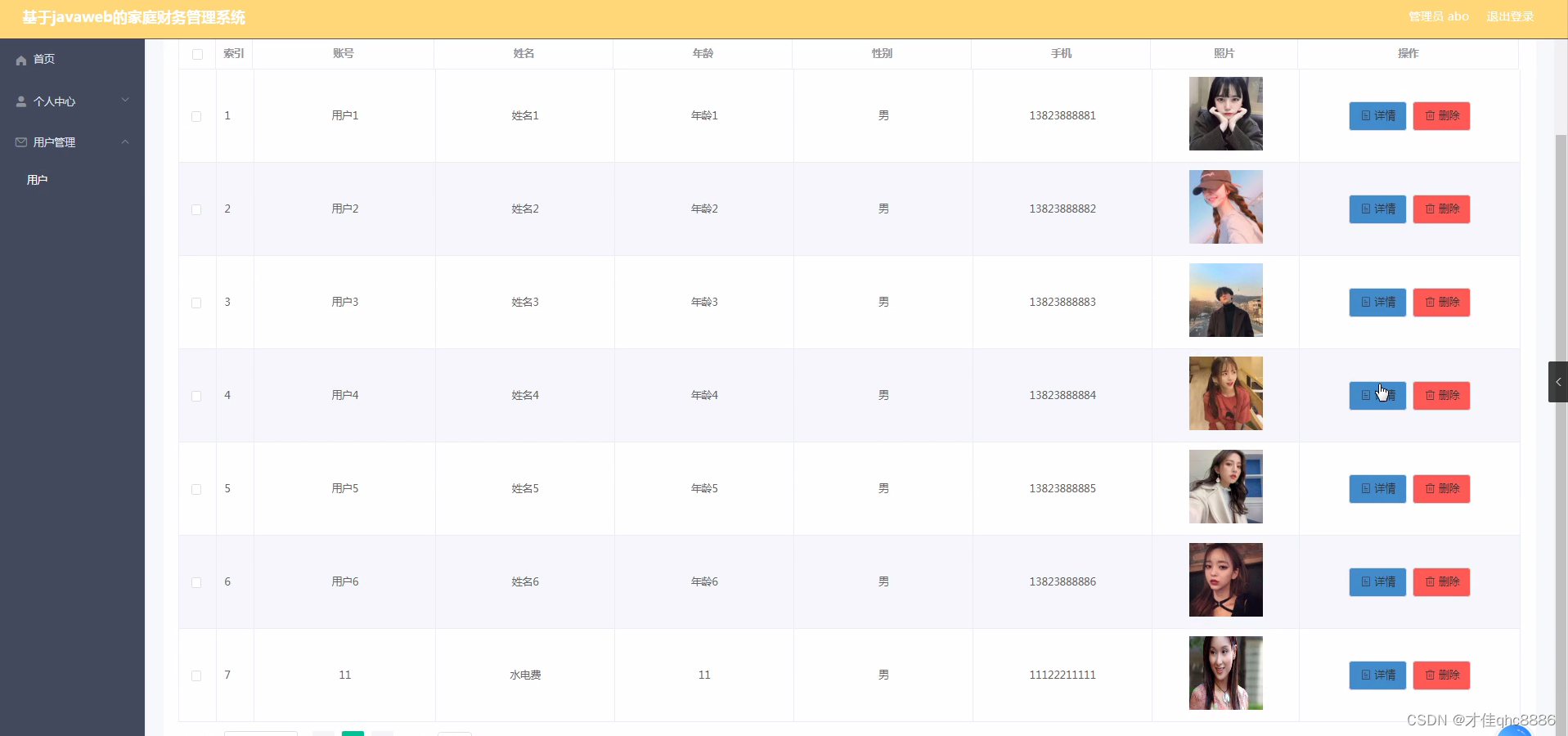Open the photo thumbnail of 用户4
The width and height of the screenshot is (1568, 736).
(x=1225, y=393)
